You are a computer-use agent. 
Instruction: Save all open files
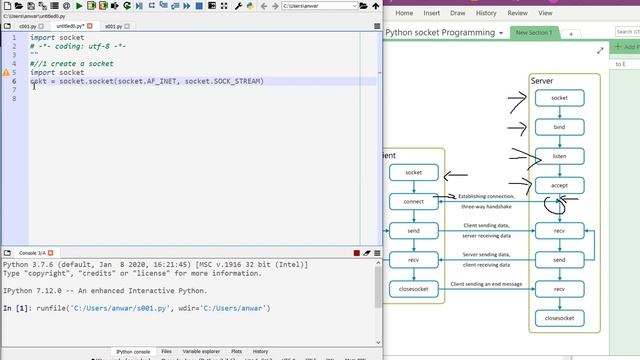[x=42, y=6]
